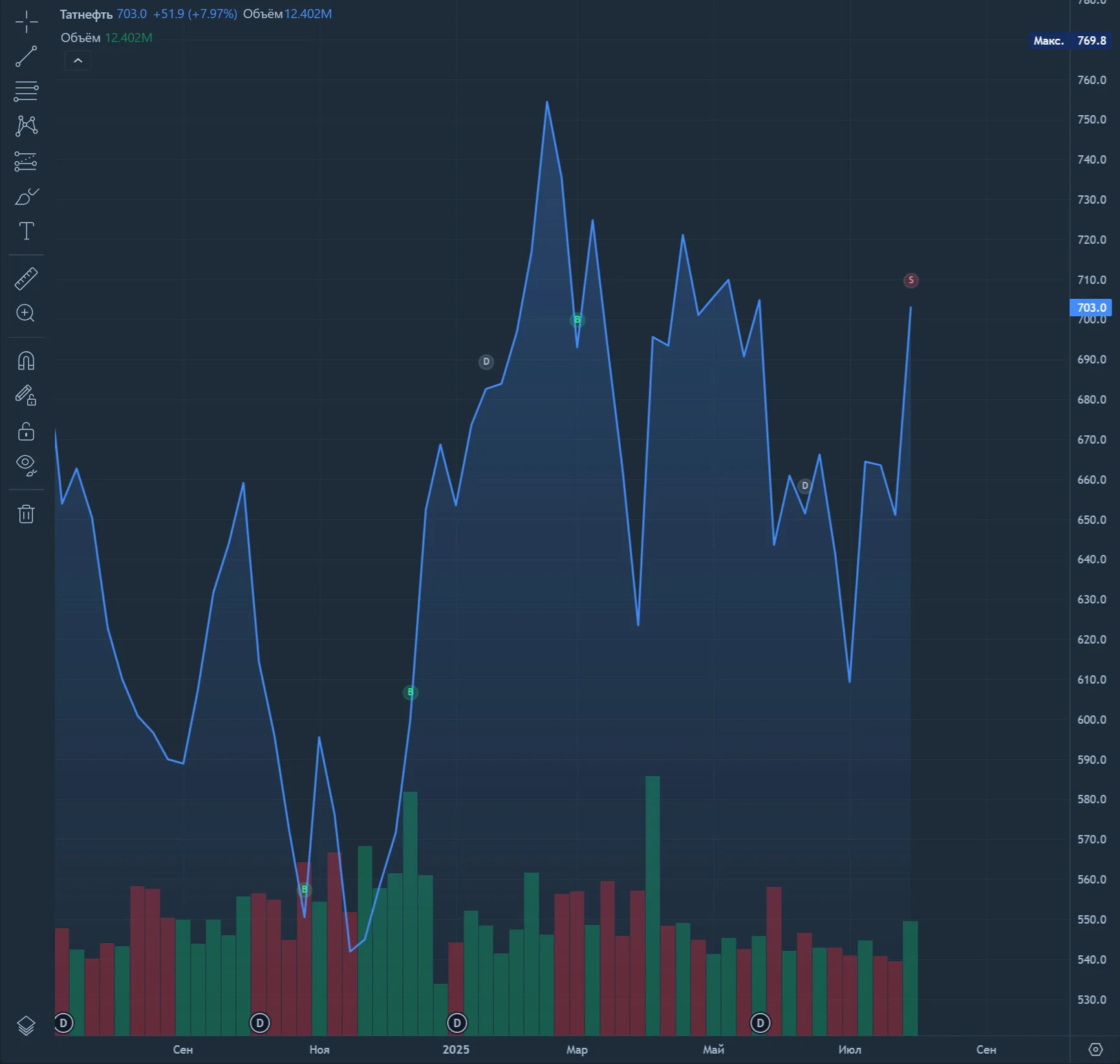
Task: Select the trend line drawing tool
Action: tap(27, 57)
